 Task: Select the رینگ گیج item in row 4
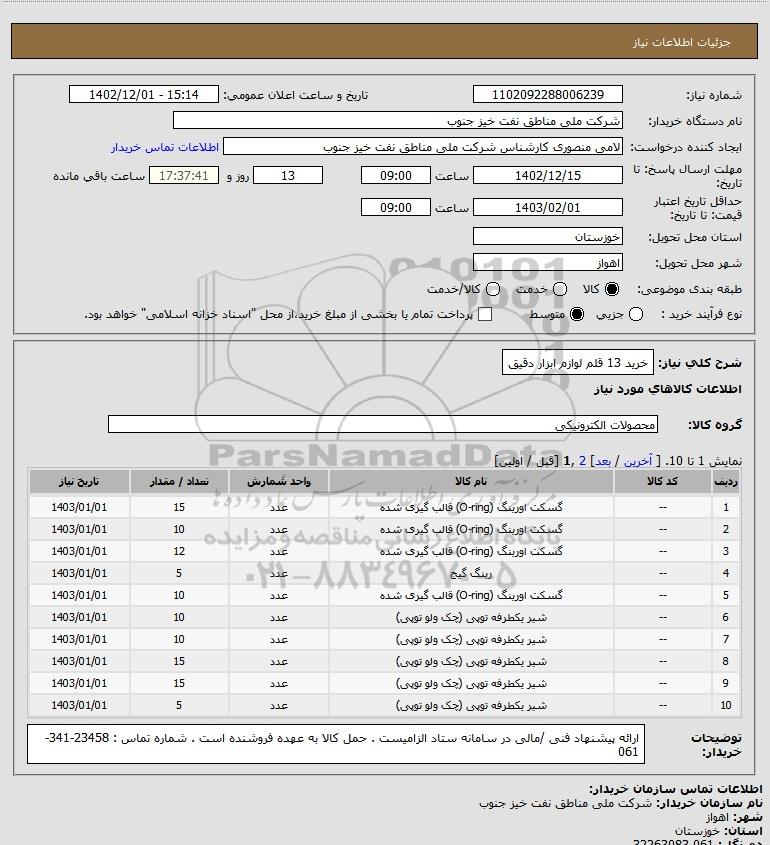click(471, 573)
